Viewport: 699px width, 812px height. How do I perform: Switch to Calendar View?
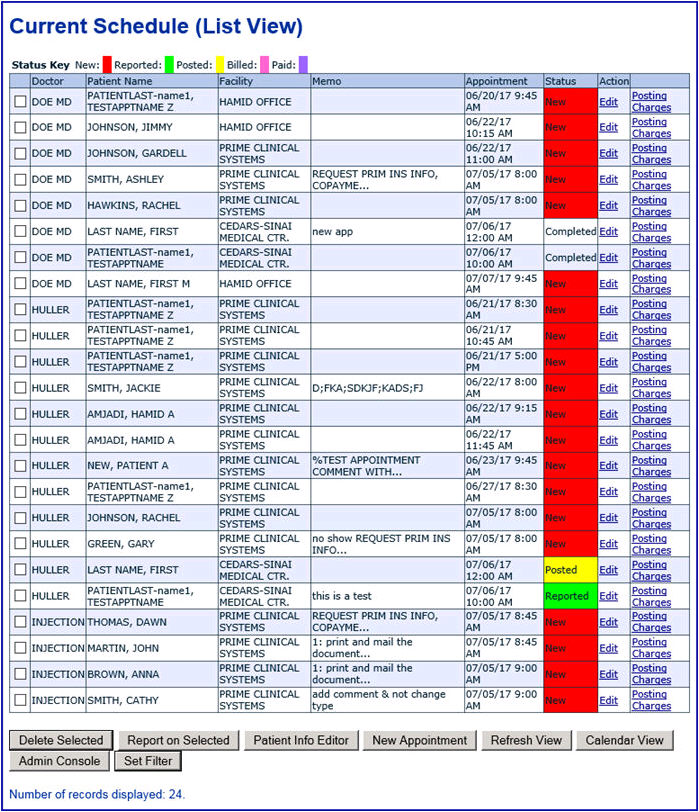(x=624, y=740)
